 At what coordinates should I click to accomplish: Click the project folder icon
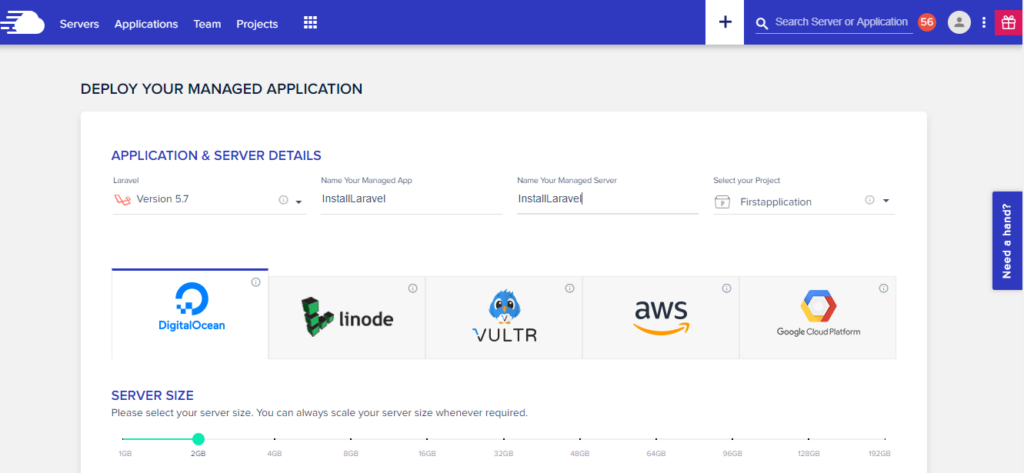click(722, 201)
